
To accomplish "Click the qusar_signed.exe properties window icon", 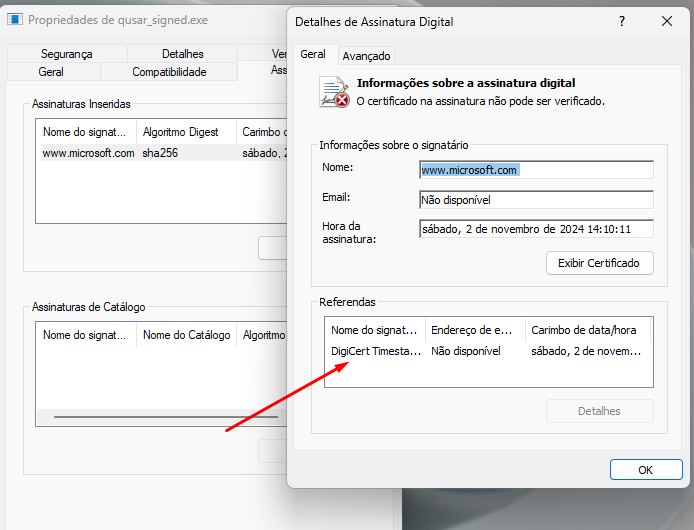I will click(x=15, y=19).
